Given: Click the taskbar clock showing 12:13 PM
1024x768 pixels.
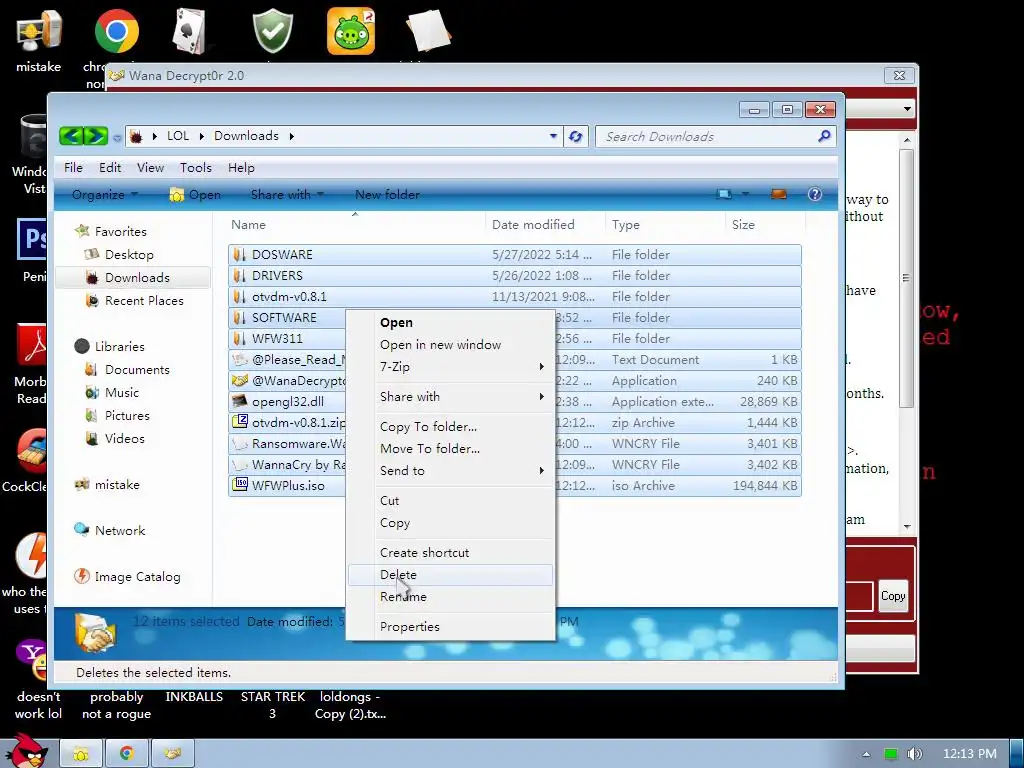Looking at the screenshot, I should coord(969,754).
